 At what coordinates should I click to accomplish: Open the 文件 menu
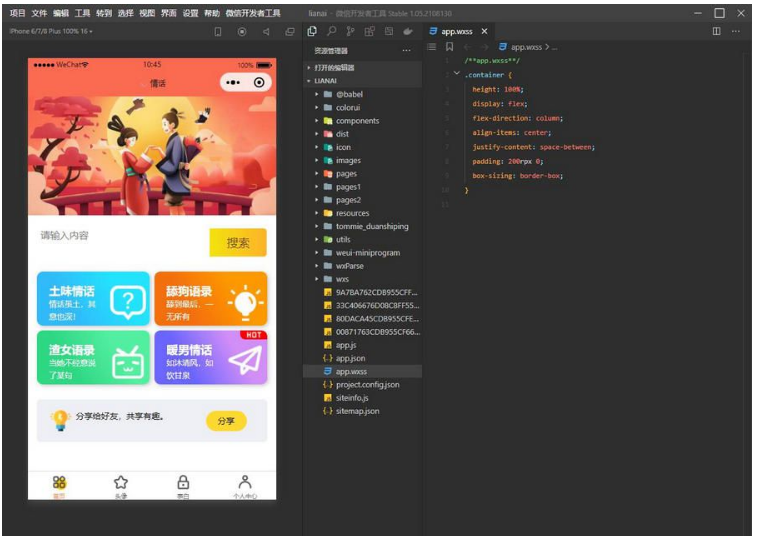[39, 13]
